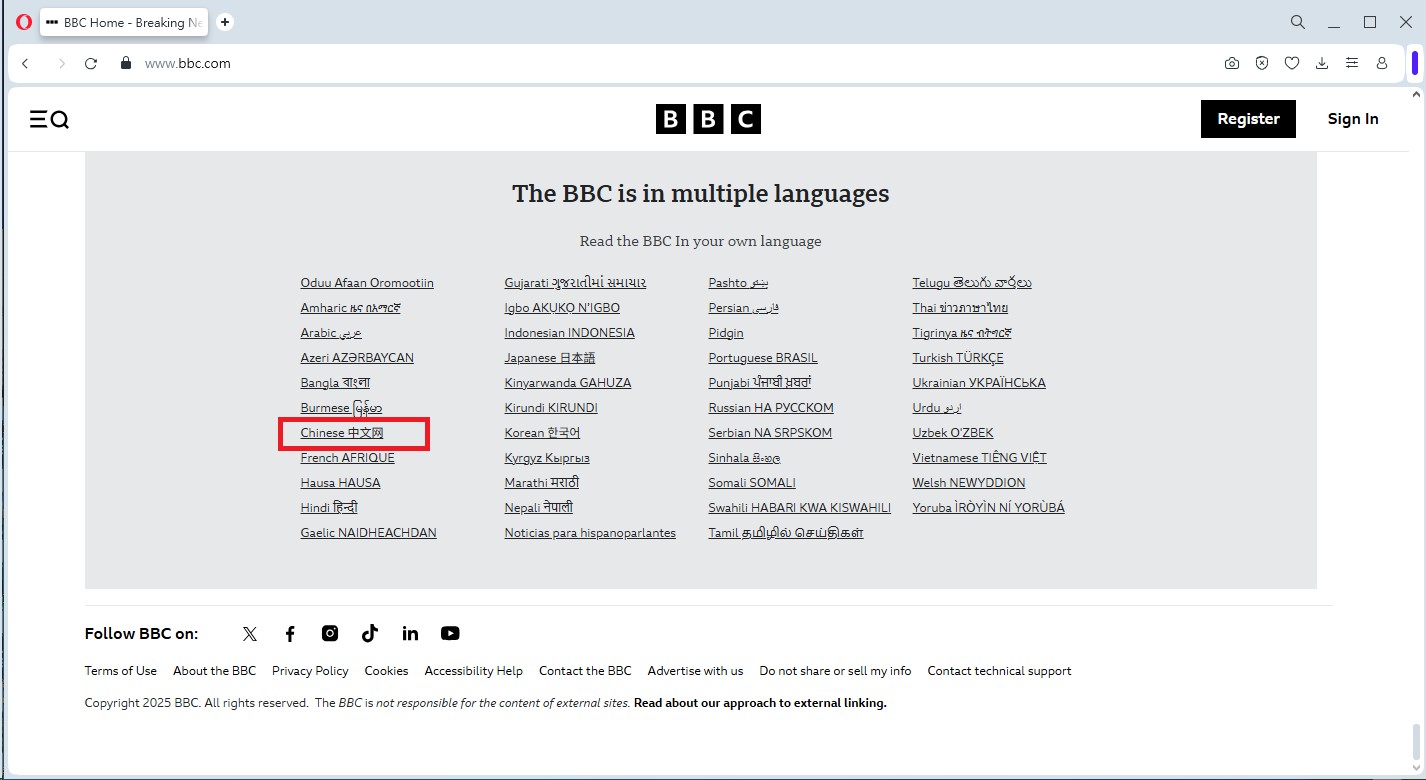Open Contact technical support link

point(999,671)
